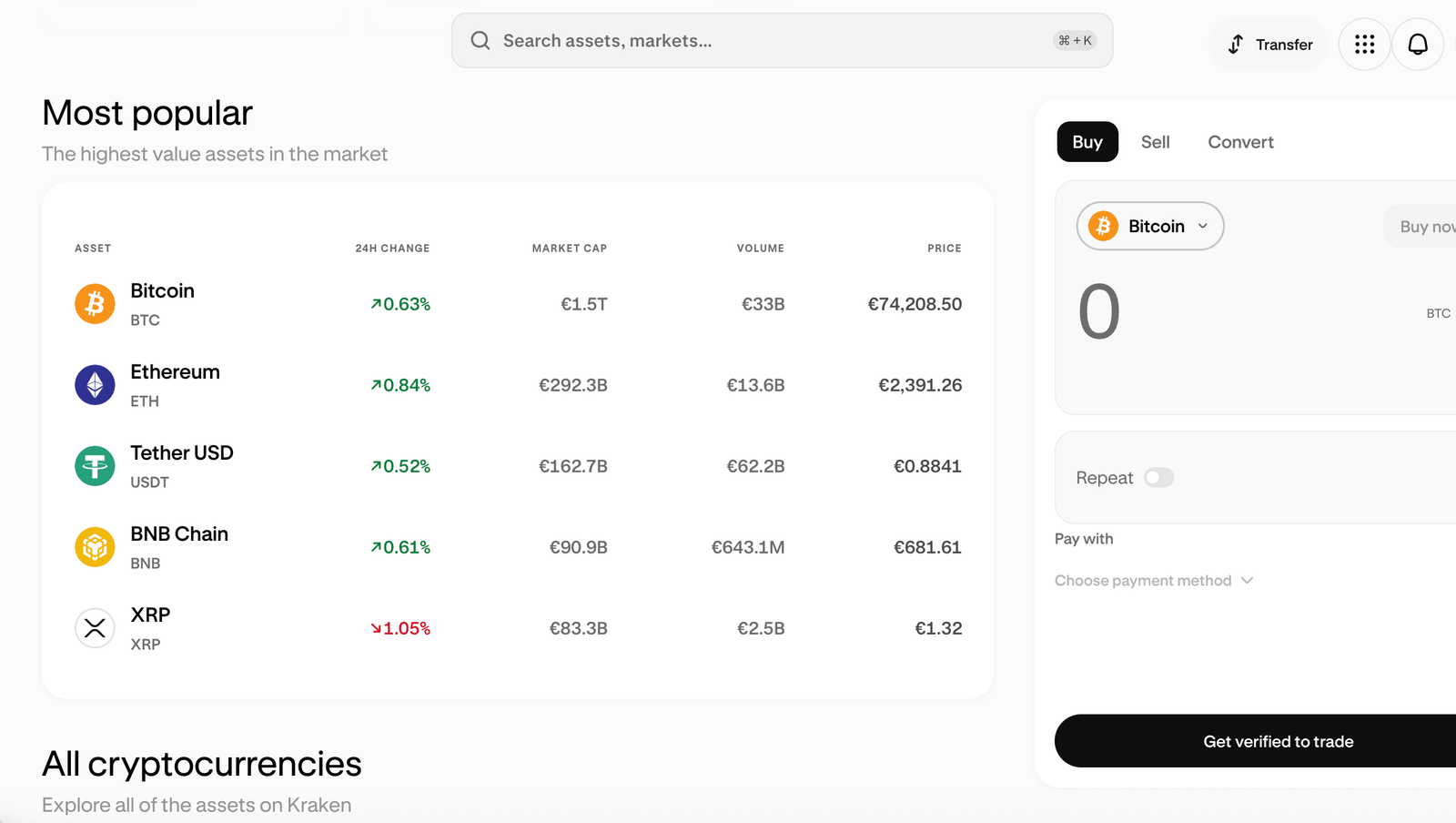Click the Tether USD logo icon
The image size is (1456, 823).
pos(95,466)
